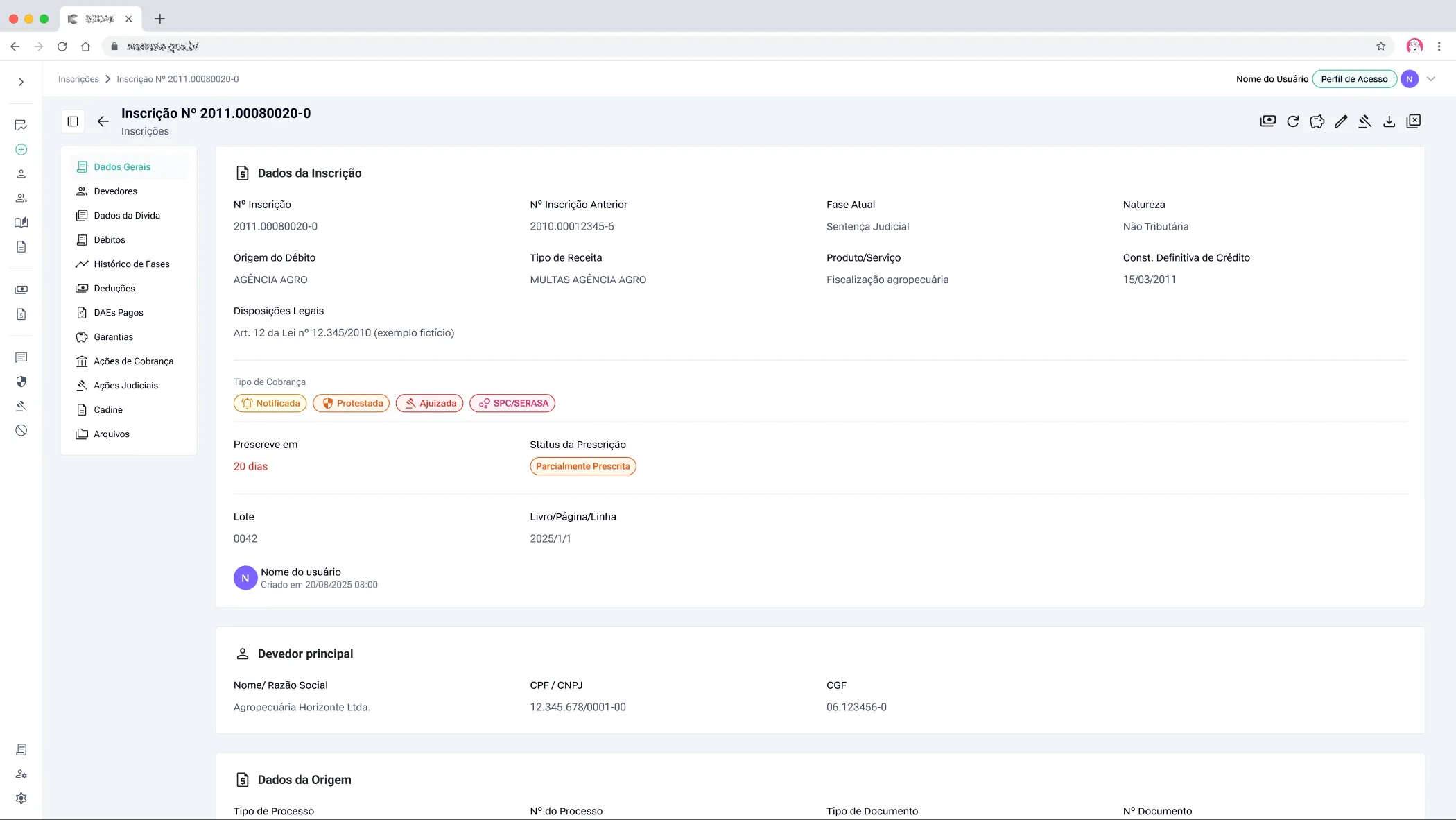
Task: Click the SPC/SERASA tag
Action: [x=512, y=403]
